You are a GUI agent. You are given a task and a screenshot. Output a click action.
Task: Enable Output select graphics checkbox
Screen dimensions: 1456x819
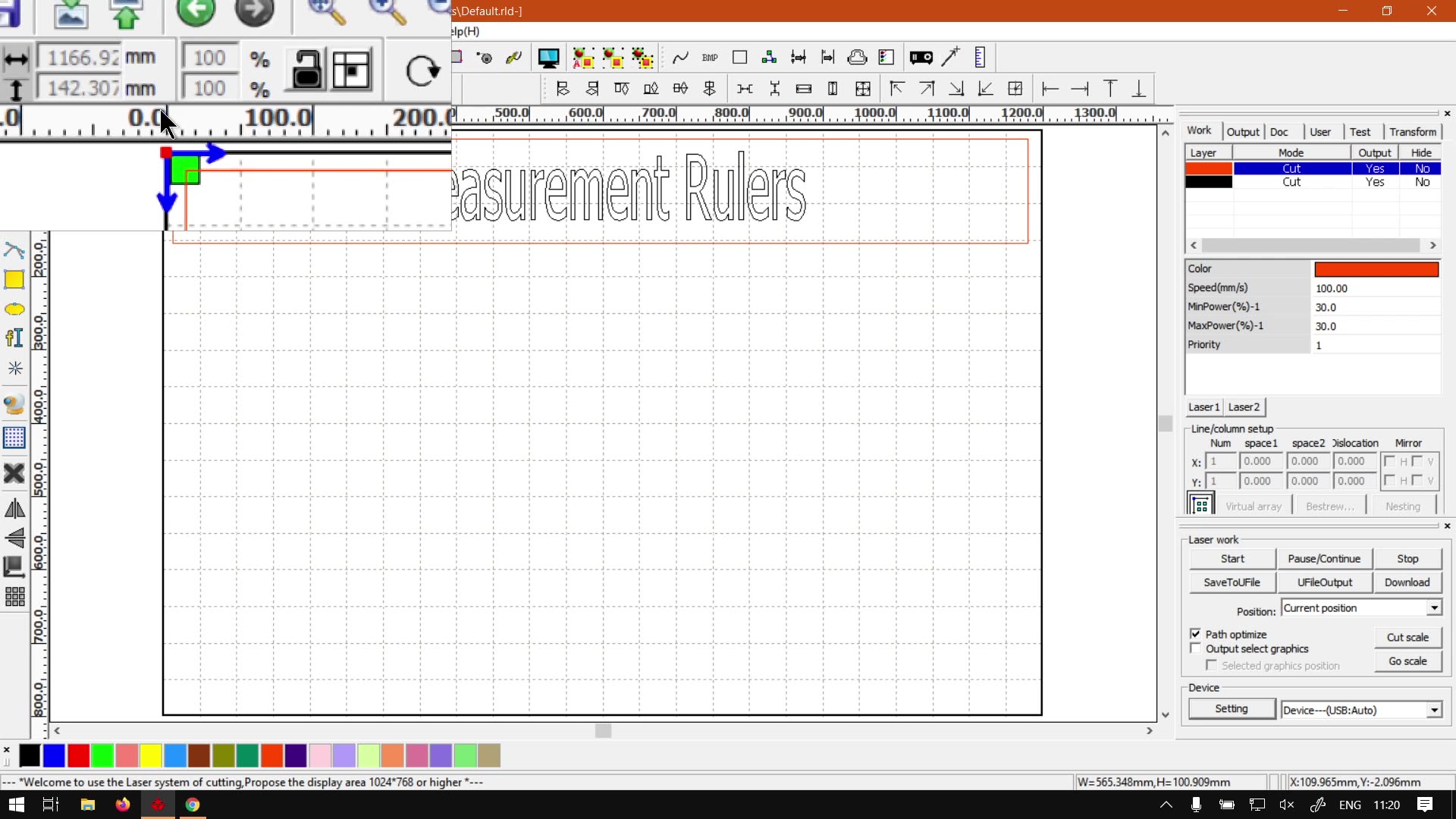1196,649
